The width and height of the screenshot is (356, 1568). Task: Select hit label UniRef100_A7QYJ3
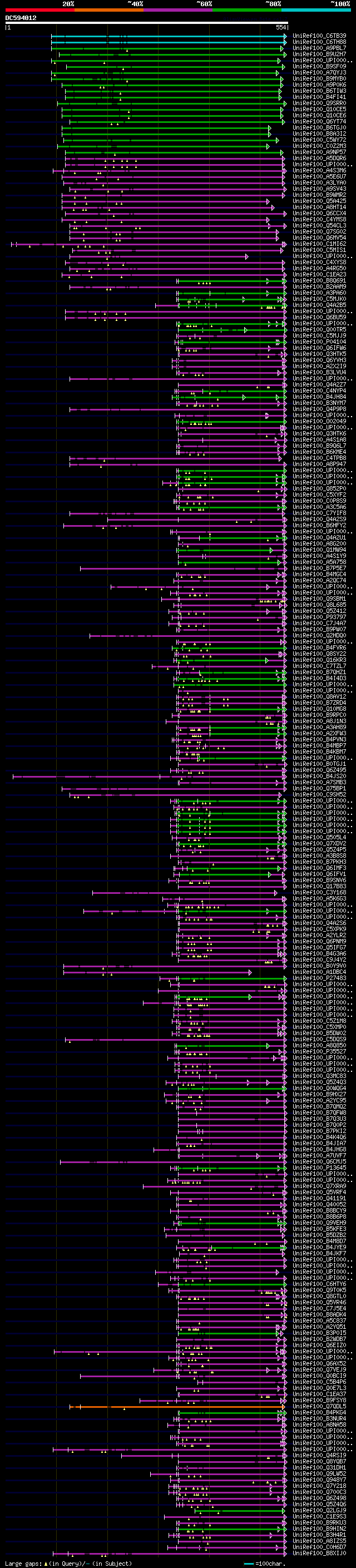[319, 72]
